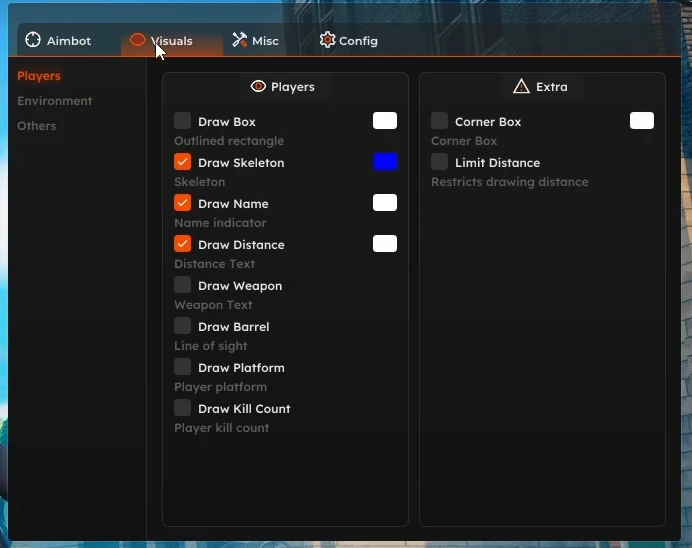Check the Corner Box option
Image resolution: width=692 pixels, height=548 pixels.
pyautogui.click(x=440, y=121)
